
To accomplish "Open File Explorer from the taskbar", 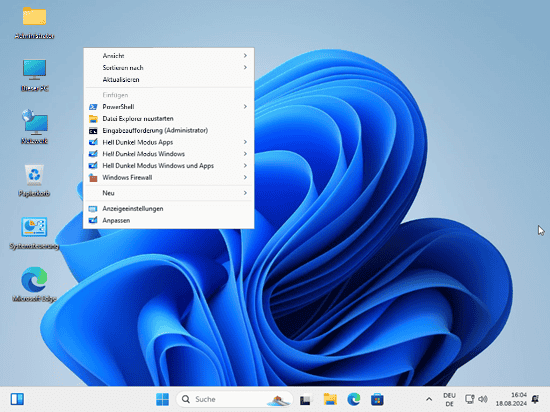I will [x=330, y=399].
